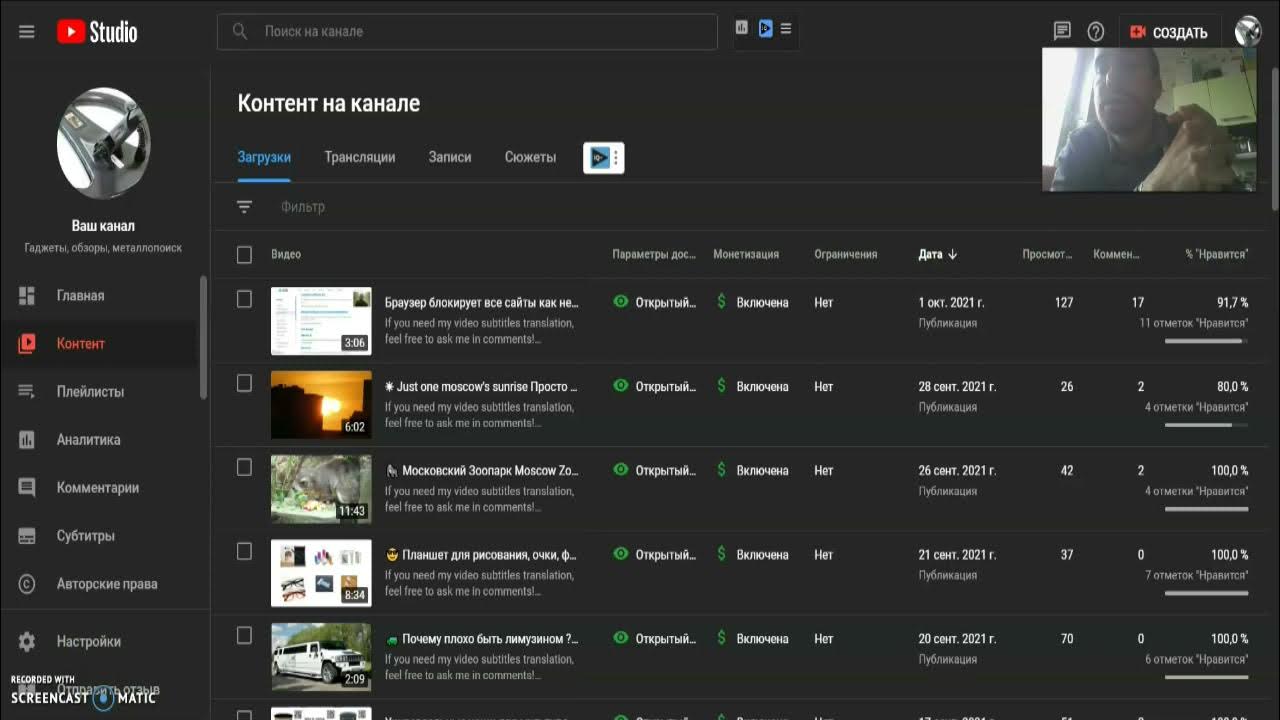
Task: Click monetization dollar icon for Браузер блокирует video
Action: coord(721,302)
